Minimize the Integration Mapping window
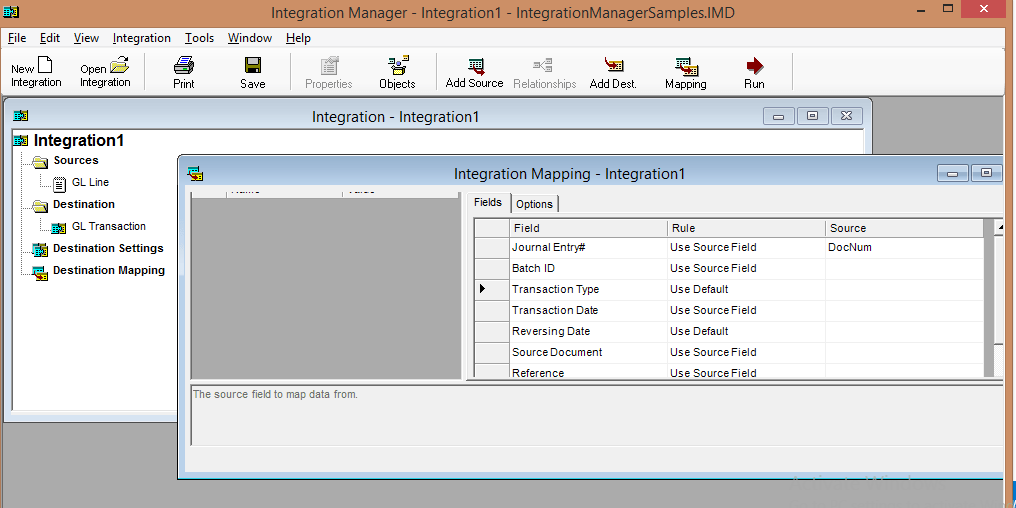1016x508 pixels. tap(953, 173)
